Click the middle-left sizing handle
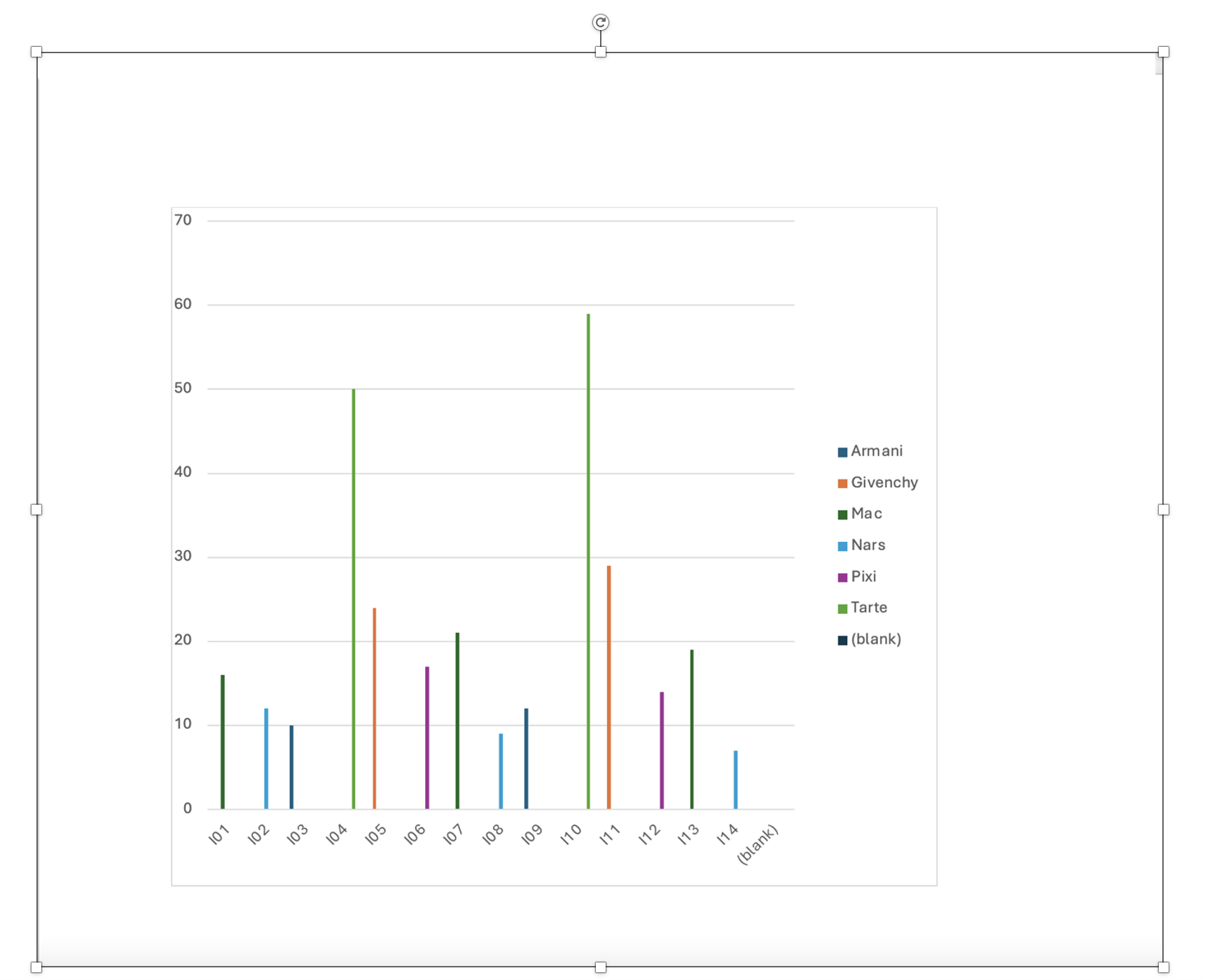 (x=36, y=510)
